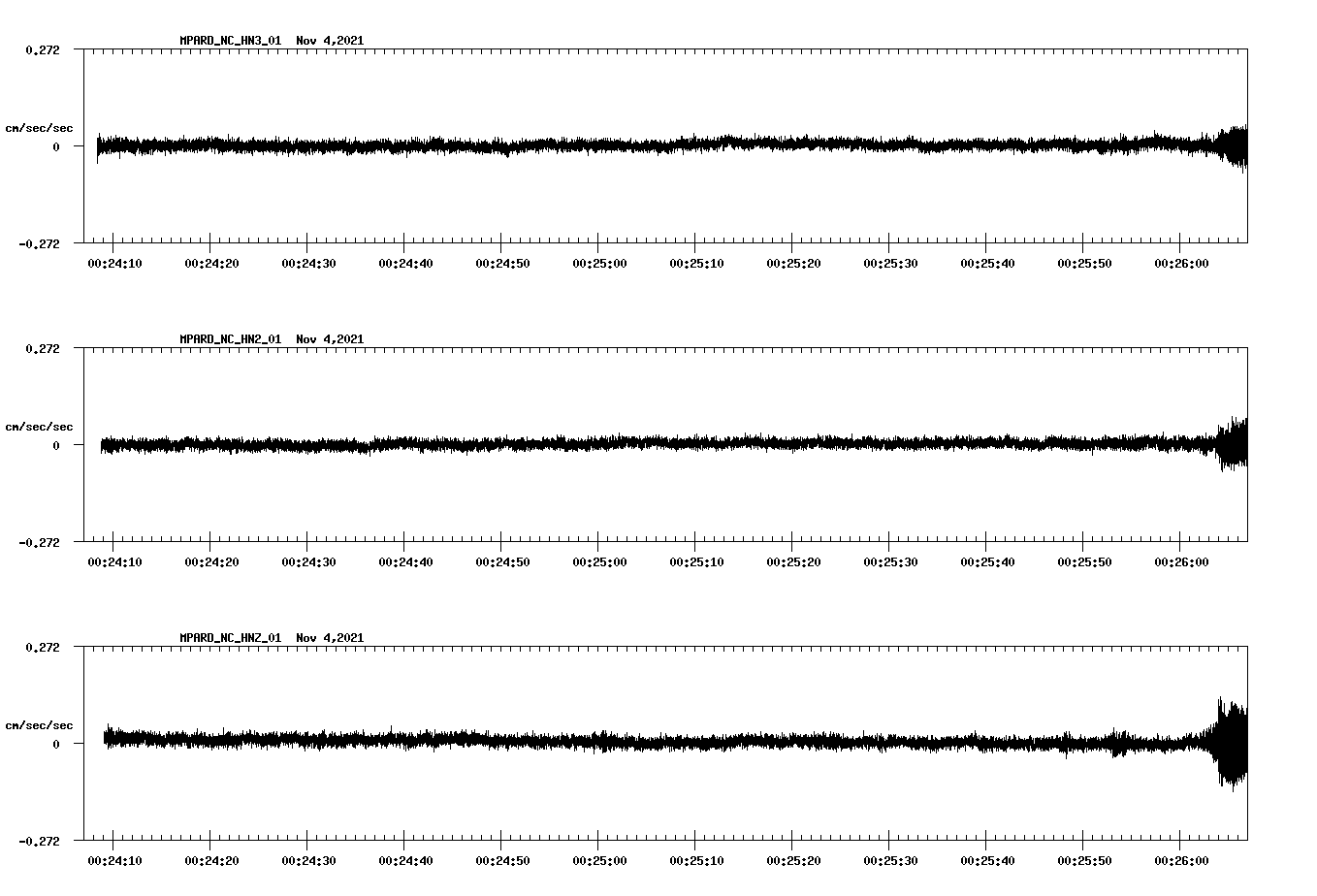Click 00:25:30 label on HN3 plot axis

point(890,263)
